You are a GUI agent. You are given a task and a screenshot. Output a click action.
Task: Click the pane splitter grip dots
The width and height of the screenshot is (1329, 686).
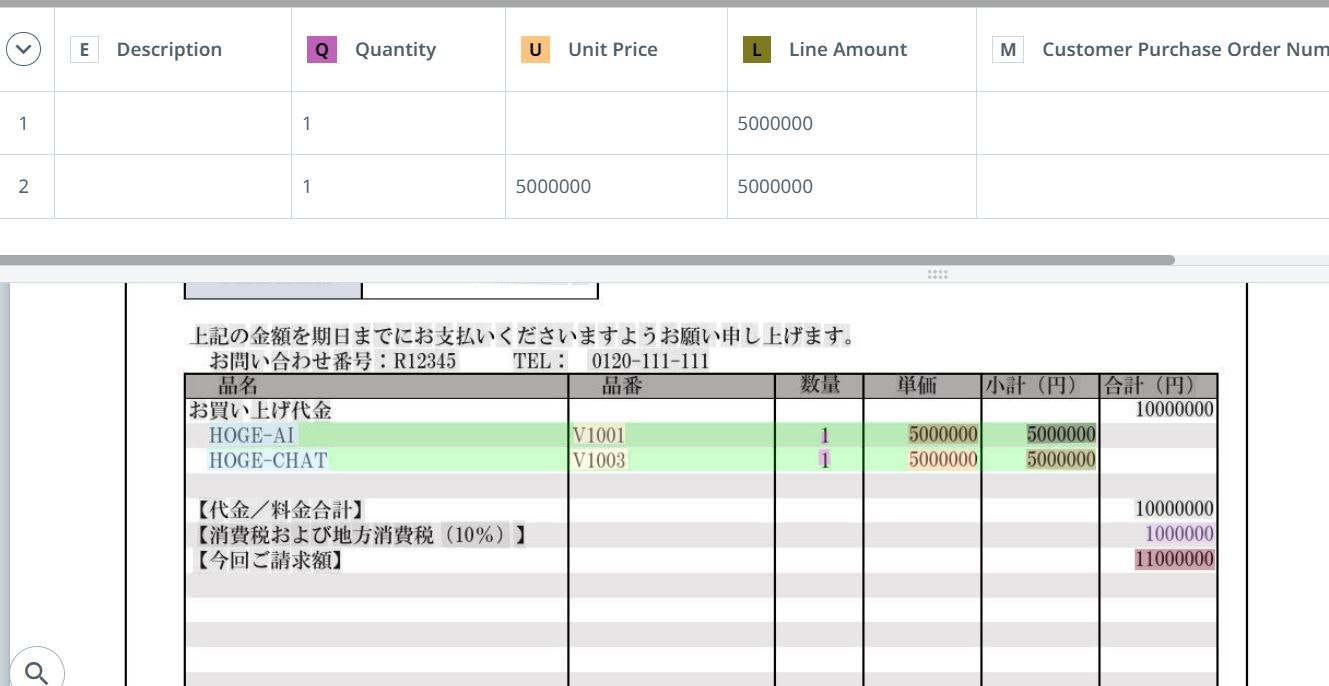click(937, 274)
